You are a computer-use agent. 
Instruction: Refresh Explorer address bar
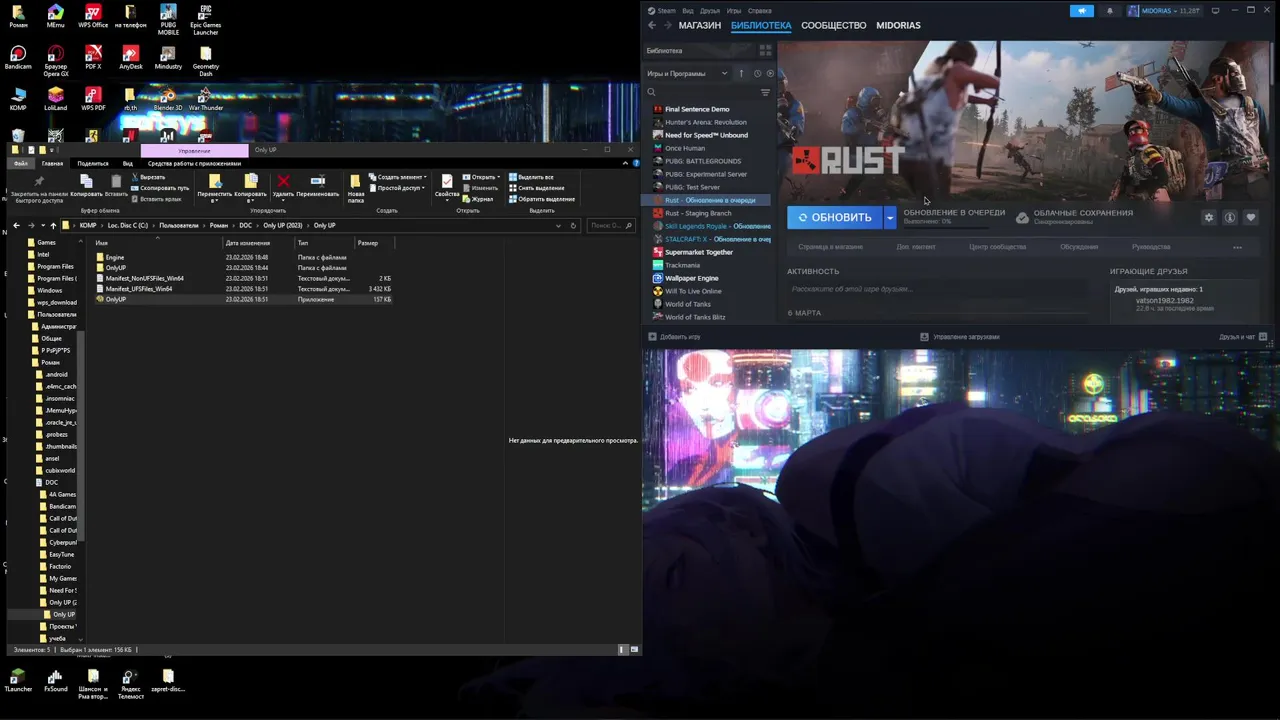pyautogui.click(x=573, y=225)
